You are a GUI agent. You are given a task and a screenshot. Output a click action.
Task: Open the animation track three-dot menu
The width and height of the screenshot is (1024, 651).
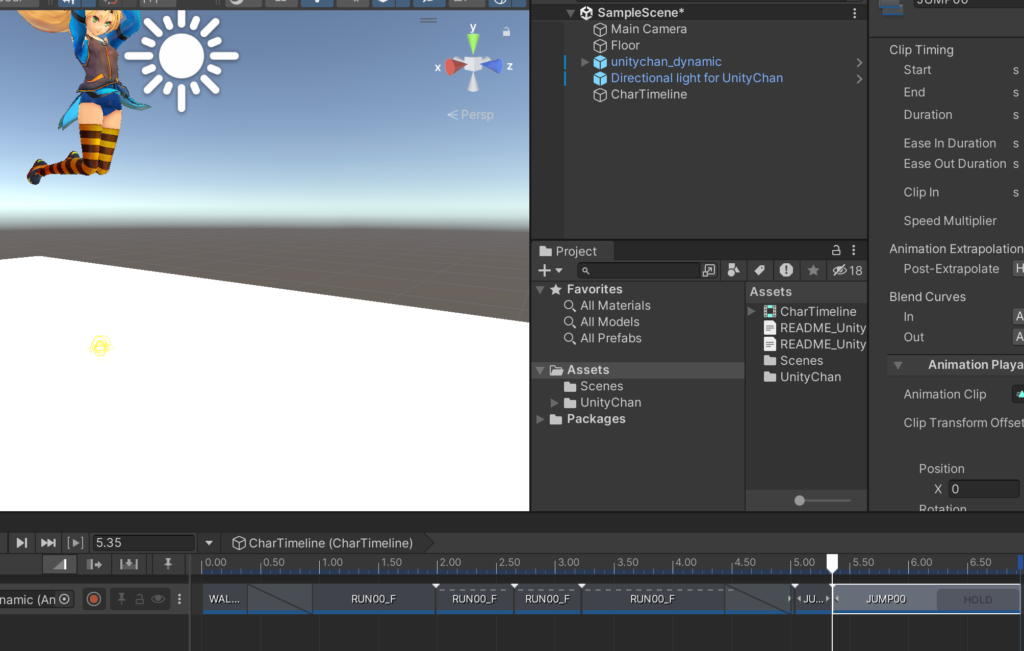click(x=180, y=599)
